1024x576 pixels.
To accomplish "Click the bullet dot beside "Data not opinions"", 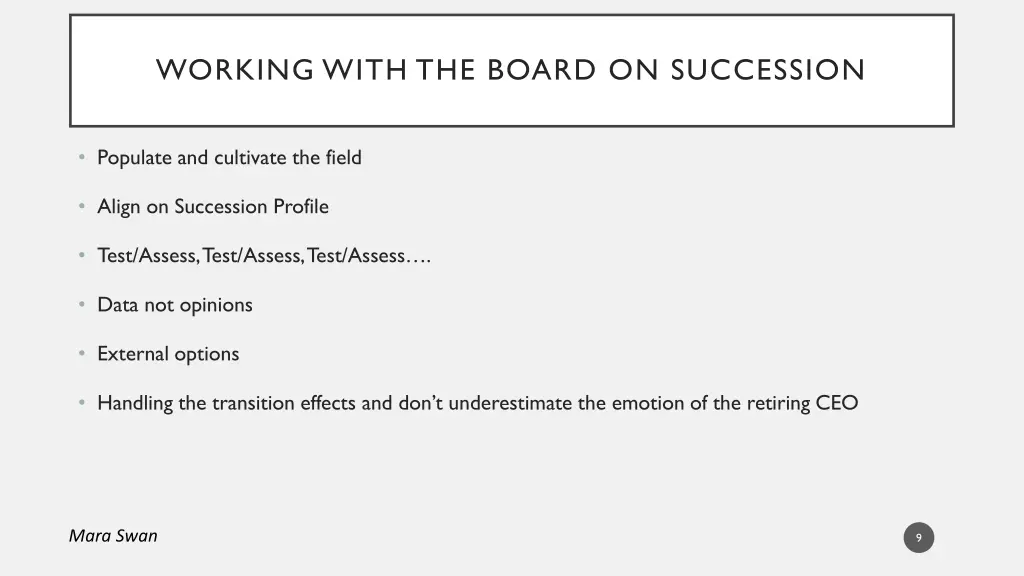I will pyautogui.click(x=81, y=305).
